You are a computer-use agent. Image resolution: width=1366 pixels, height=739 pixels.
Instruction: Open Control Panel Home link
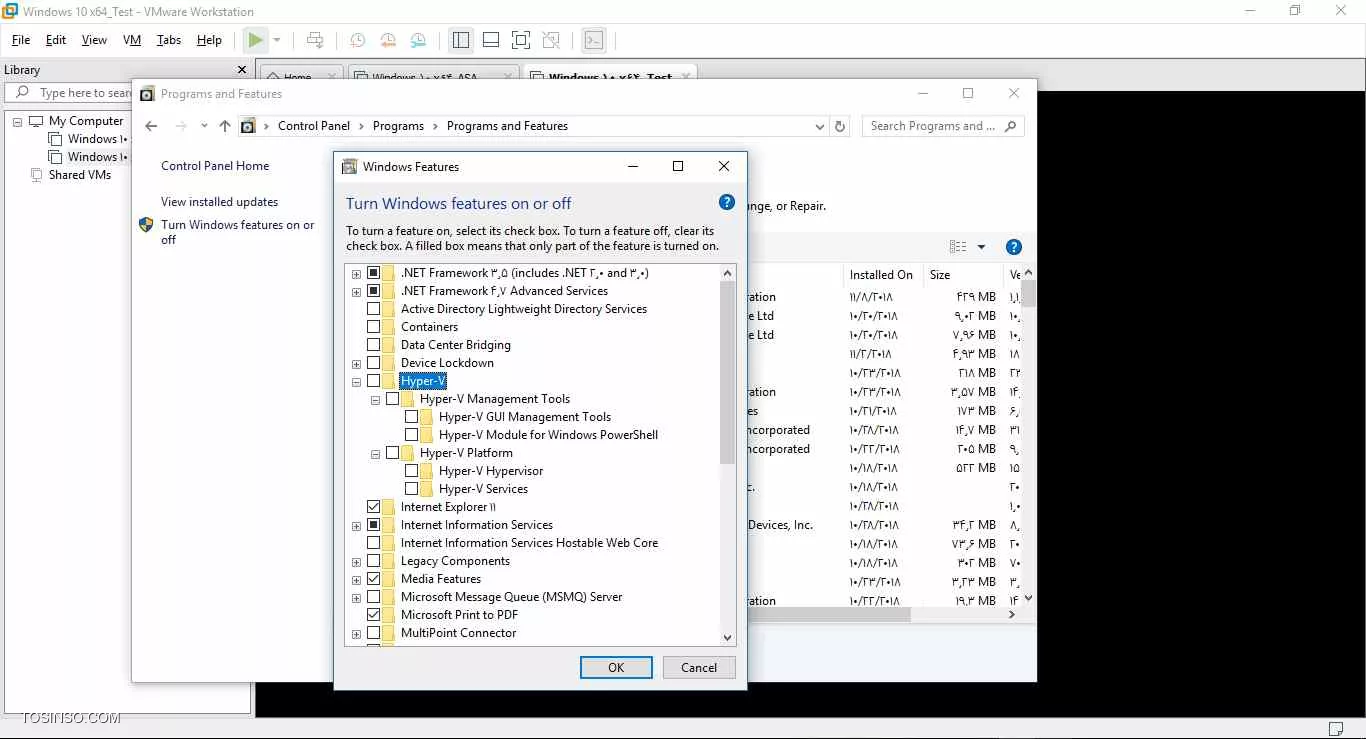click(x=215, y=166)
